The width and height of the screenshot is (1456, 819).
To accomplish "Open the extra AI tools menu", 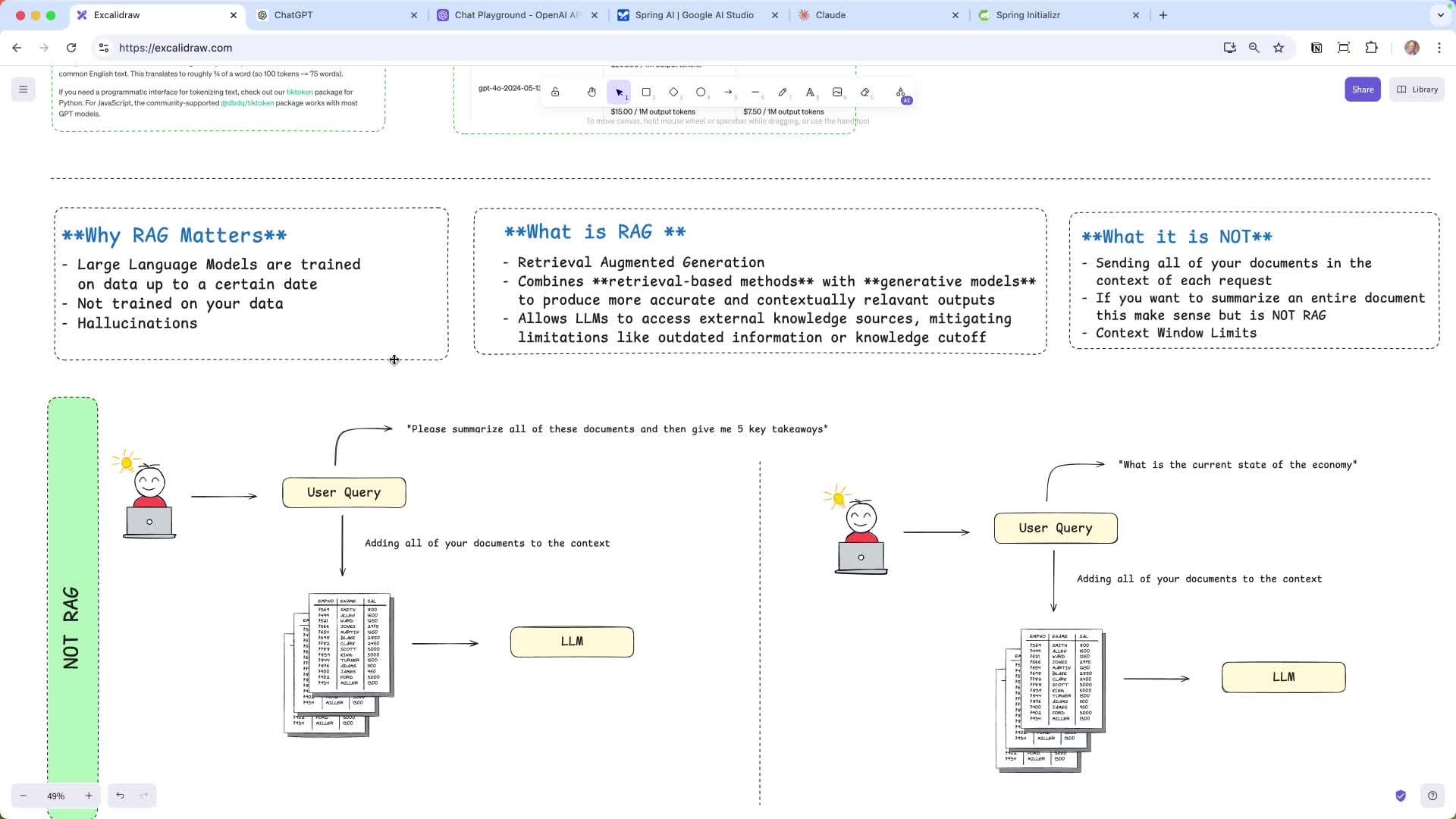I will (x=901, y=93).
